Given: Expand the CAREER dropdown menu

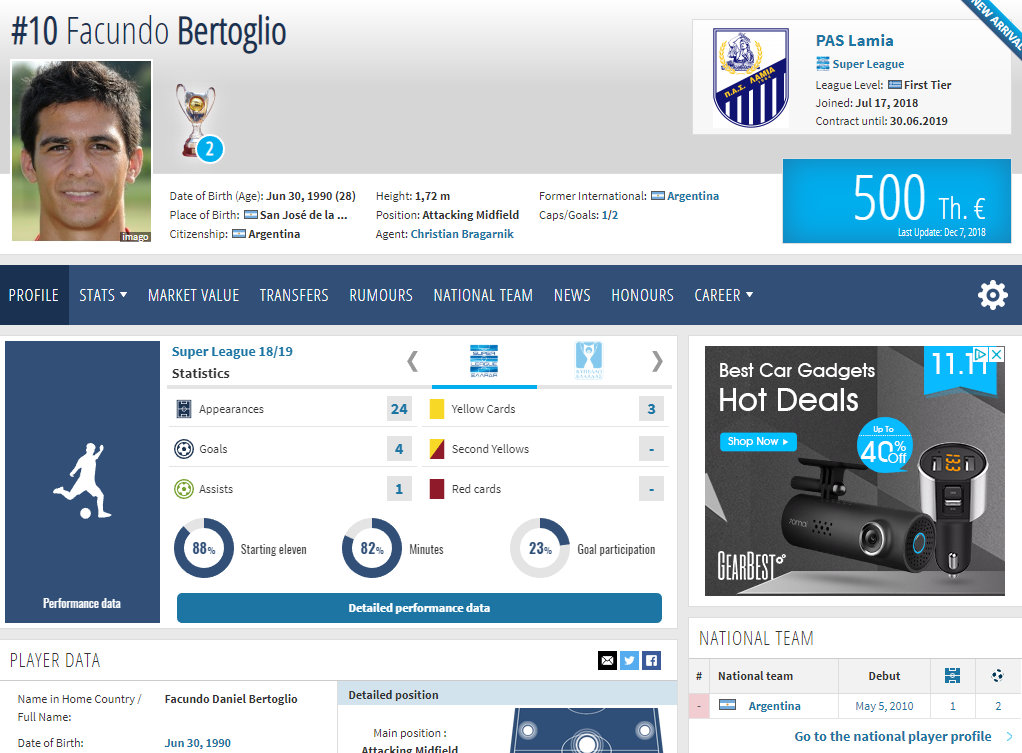Looking at the screenshot, I should pos(723,295).
